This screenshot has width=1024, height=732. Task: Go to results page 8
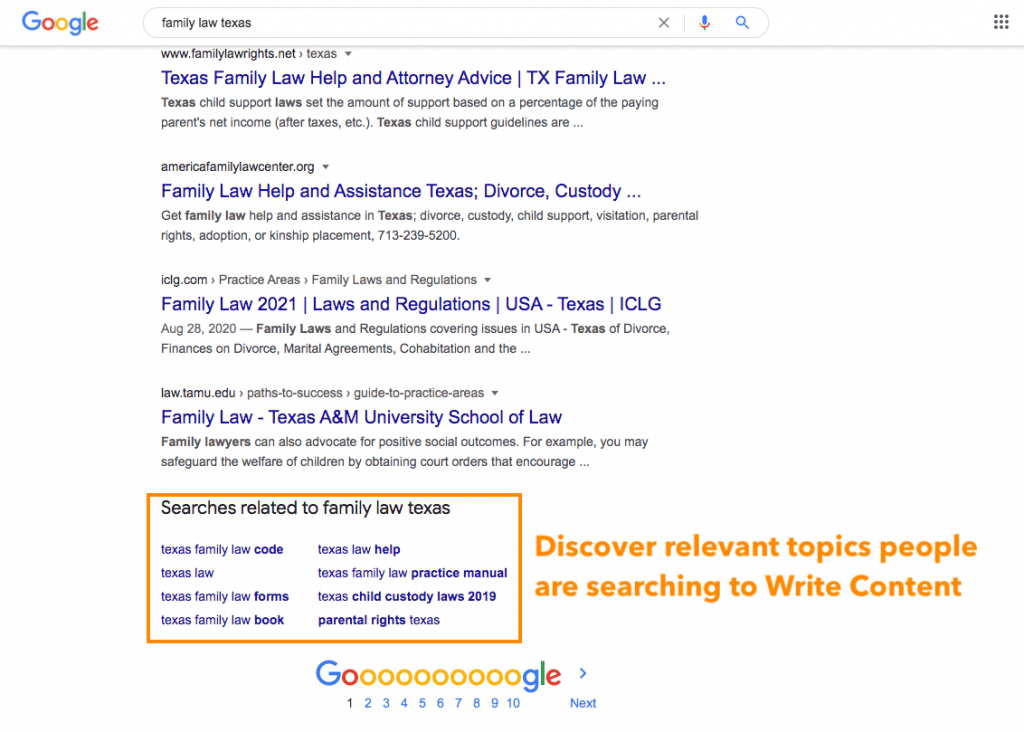(x=477, y=703)
